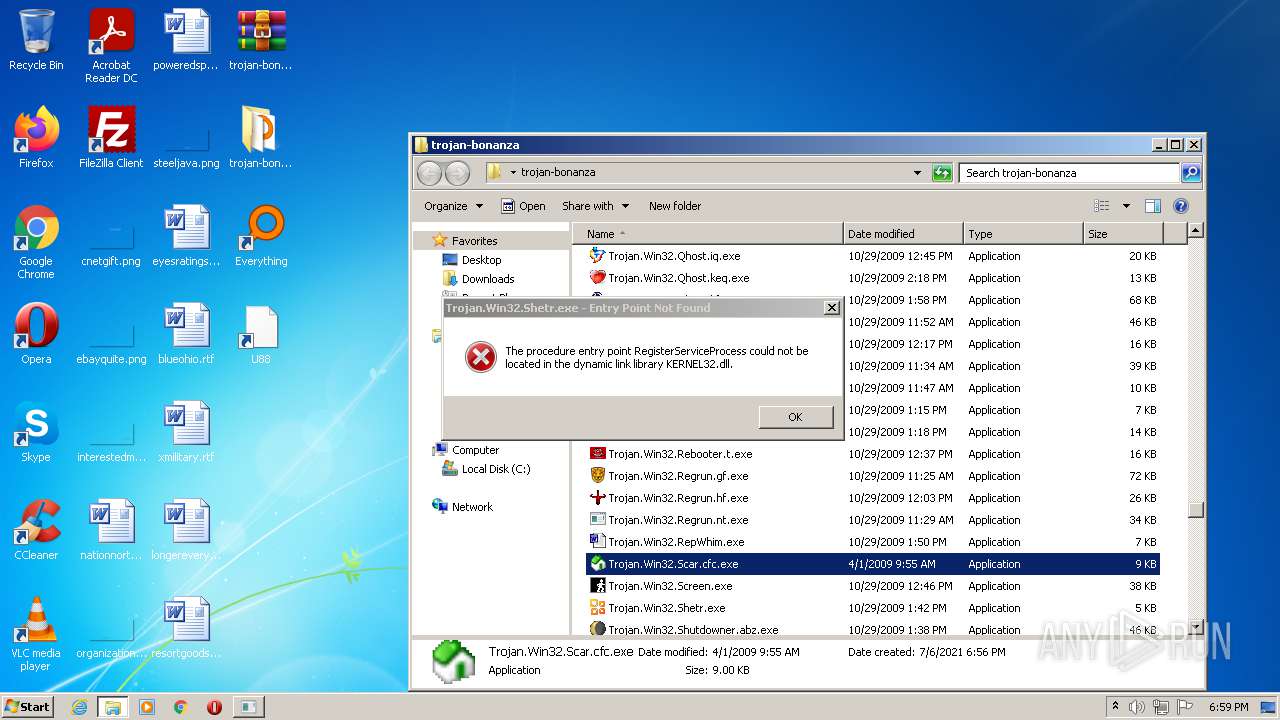Screen dimensions: 1280x720
Task: Launch Acrobat Reader DC from desktop
Action: [111, 46]
